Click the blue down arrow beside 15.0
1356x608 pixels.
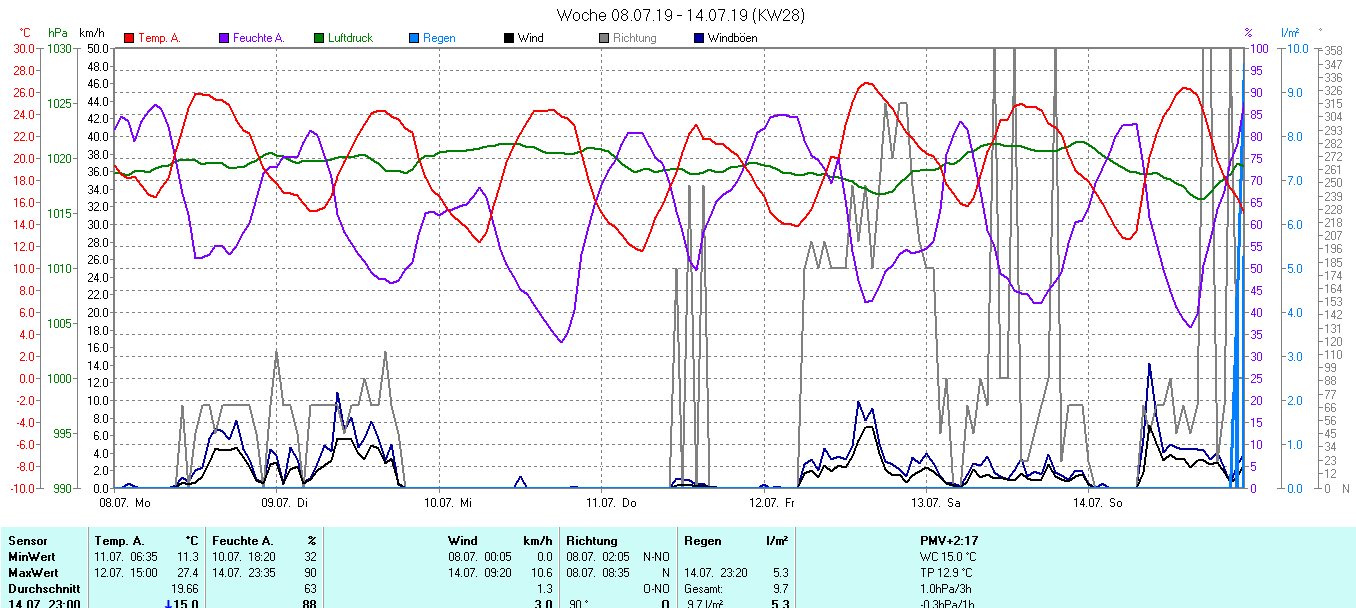pyautogui.click(x=168, y=603)
